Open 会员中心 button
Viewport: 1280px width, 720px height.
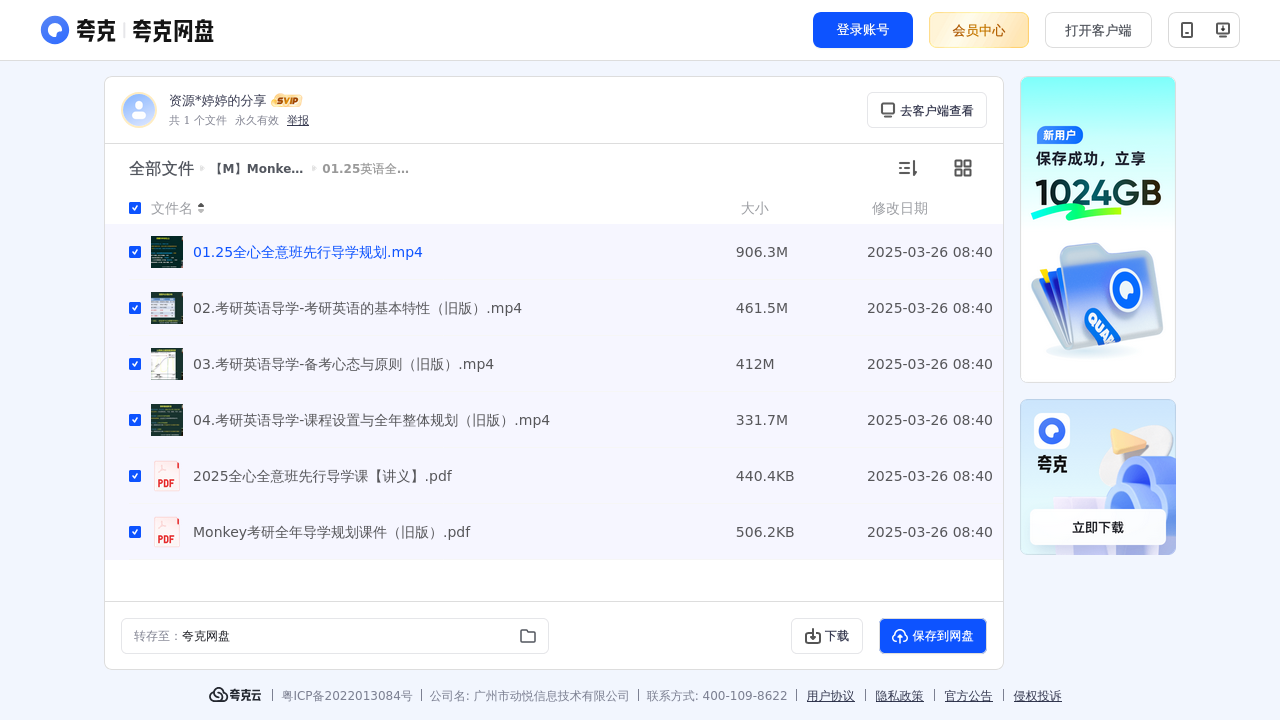(979, 30)
